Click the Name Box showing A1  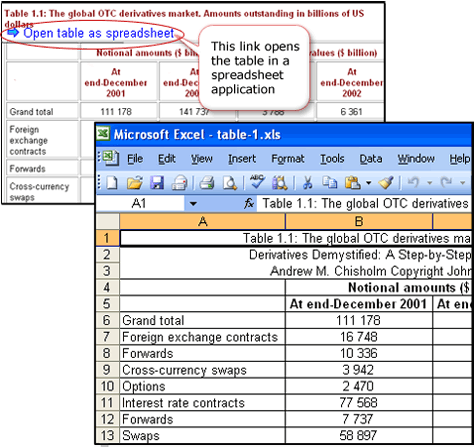(139, 203)
